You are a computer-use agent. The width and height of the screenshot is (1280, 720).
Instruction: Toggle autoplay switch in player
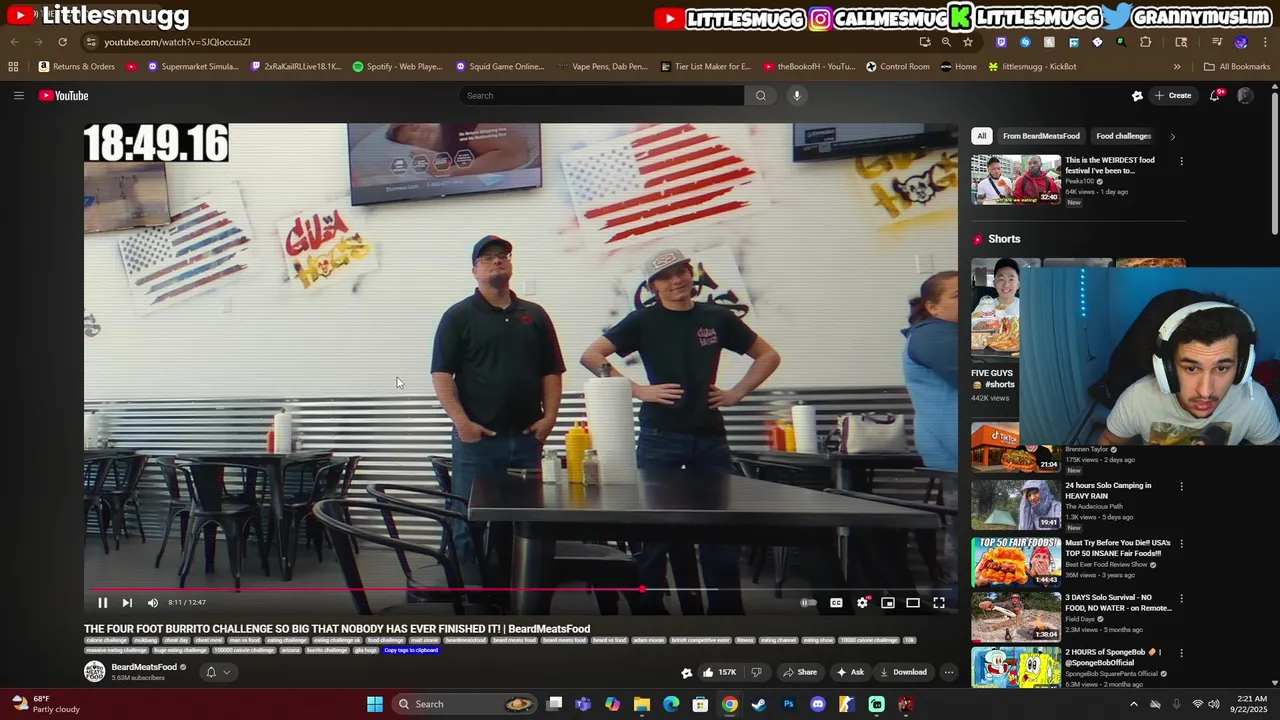point(808,603)
